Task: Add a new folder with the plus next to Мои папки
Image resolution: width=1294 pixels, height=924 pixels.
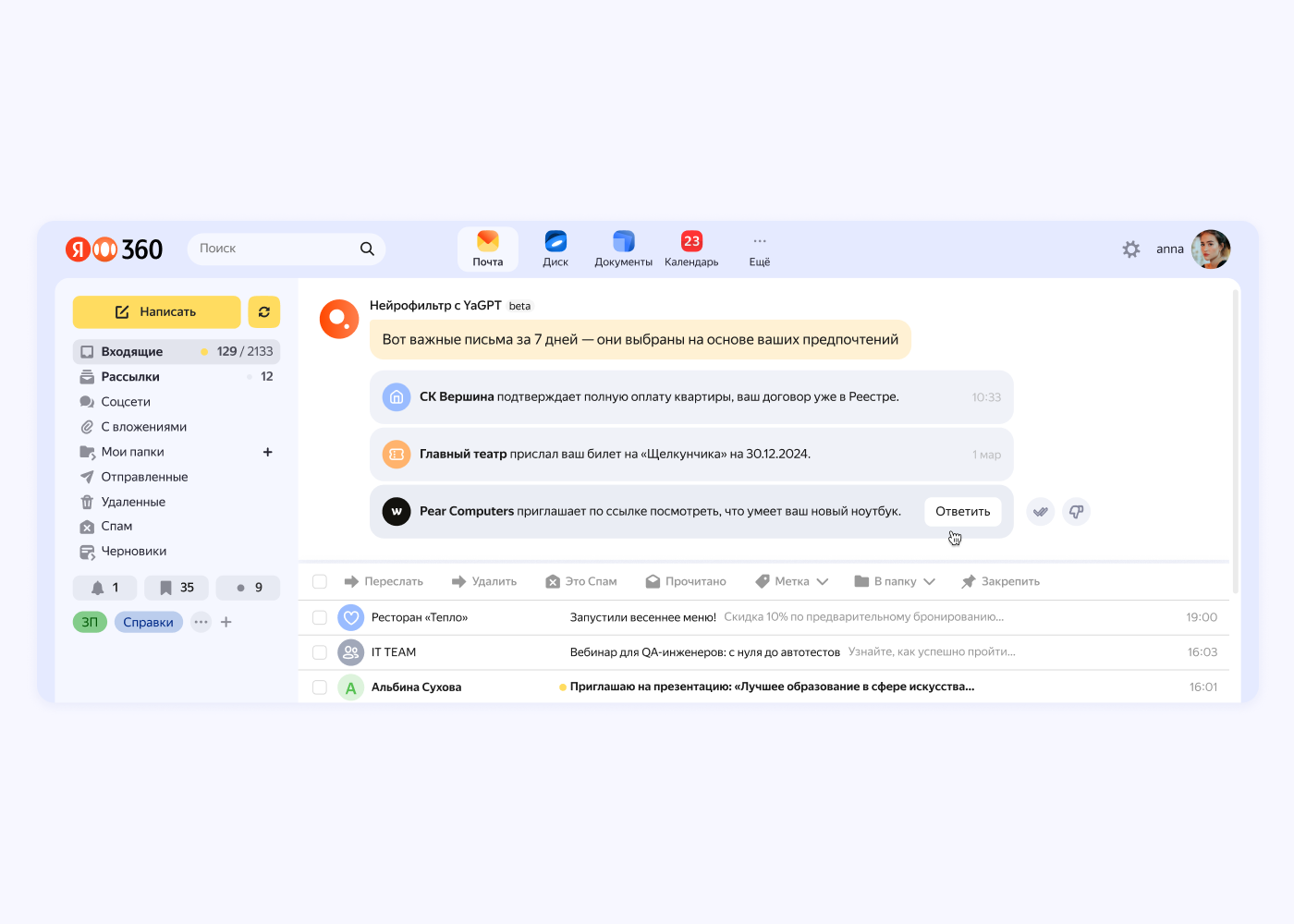Action: click(x=268, y=452)
